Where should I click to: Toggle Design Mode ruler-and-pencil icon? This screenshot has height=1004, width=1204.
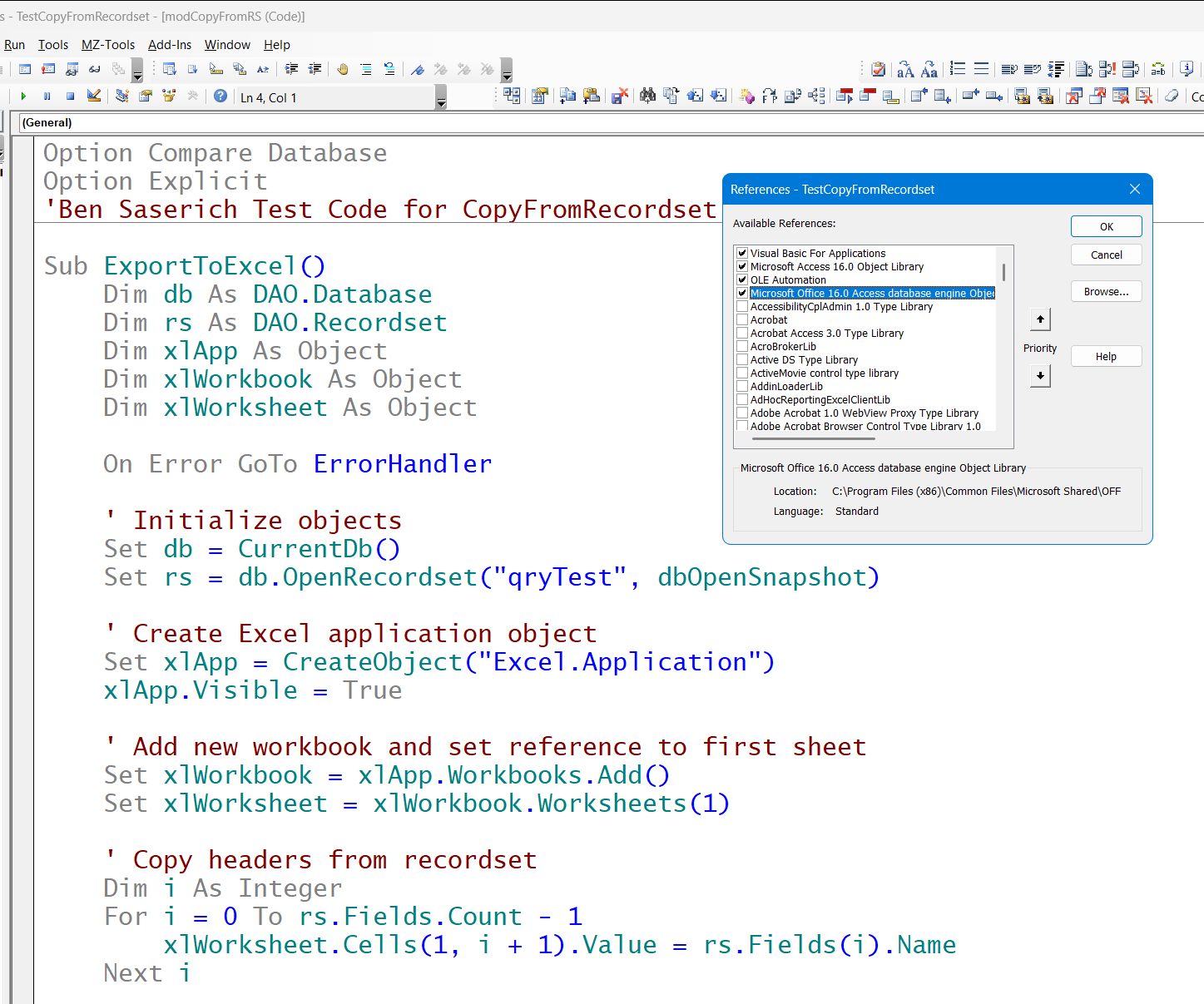(x=94, y=96)
